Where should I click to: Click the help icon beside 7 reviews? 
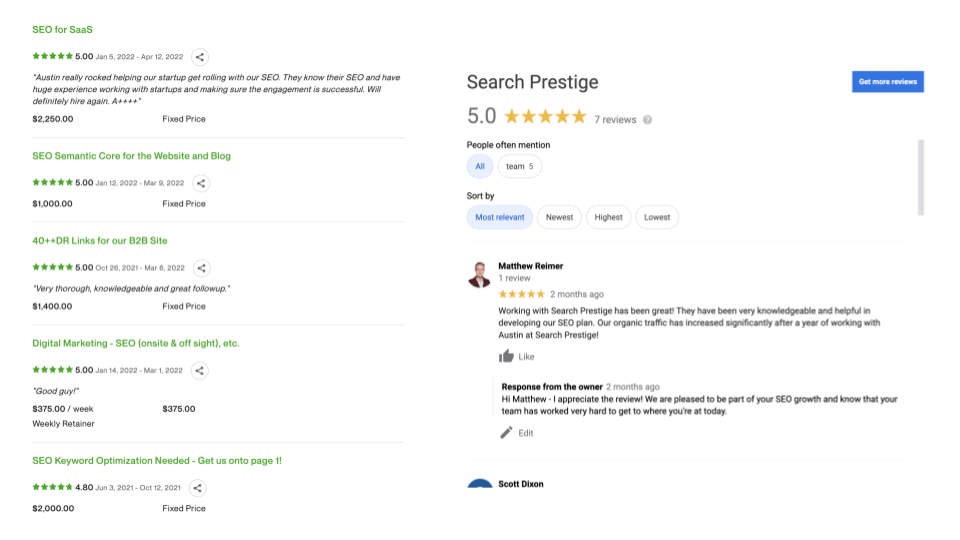648,120
